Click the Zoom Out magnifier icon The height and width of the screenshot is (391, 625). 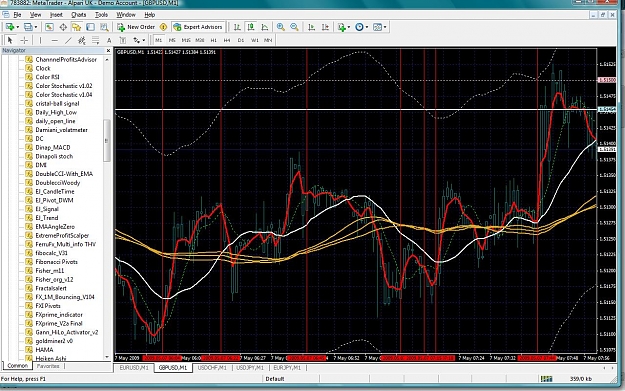(x=294, y=27)
